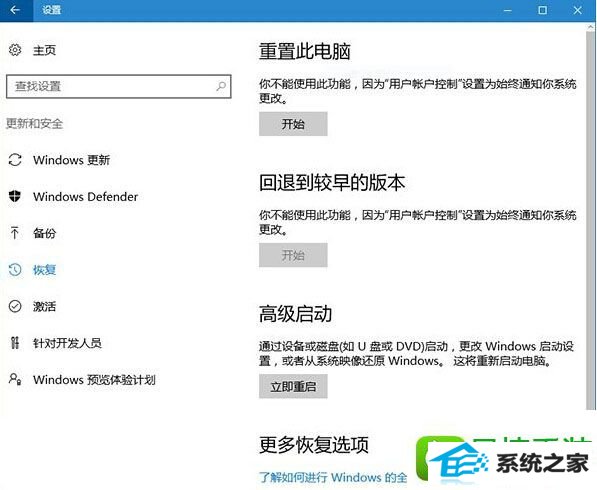Click the scrollbar up arrow

pos(591,27)
